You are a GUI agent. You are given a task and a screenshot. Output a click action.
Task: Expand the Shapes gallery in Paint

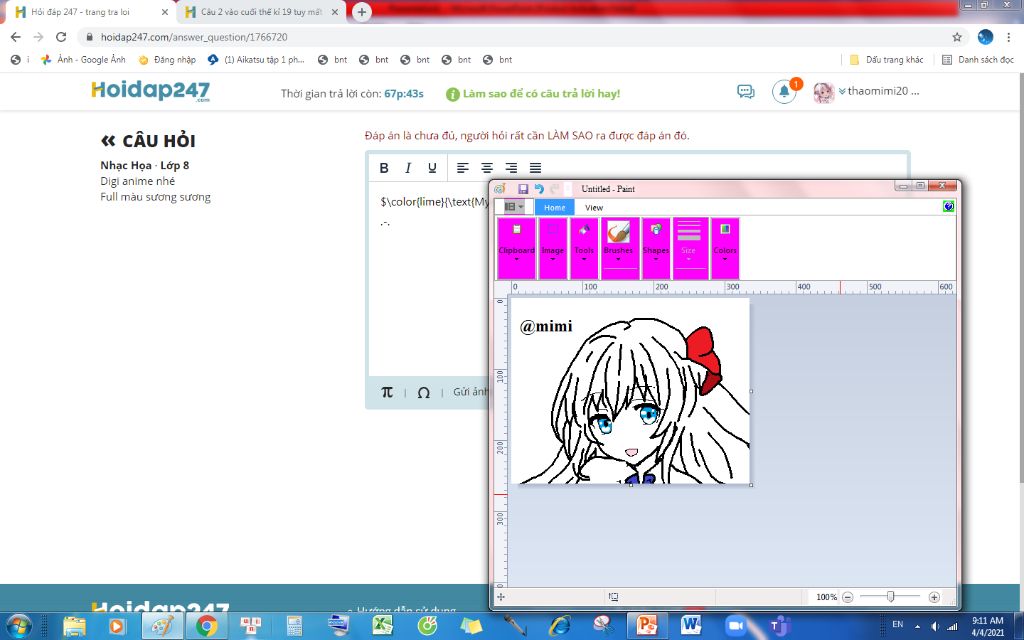pyautogui.click(x=656, y=248)
